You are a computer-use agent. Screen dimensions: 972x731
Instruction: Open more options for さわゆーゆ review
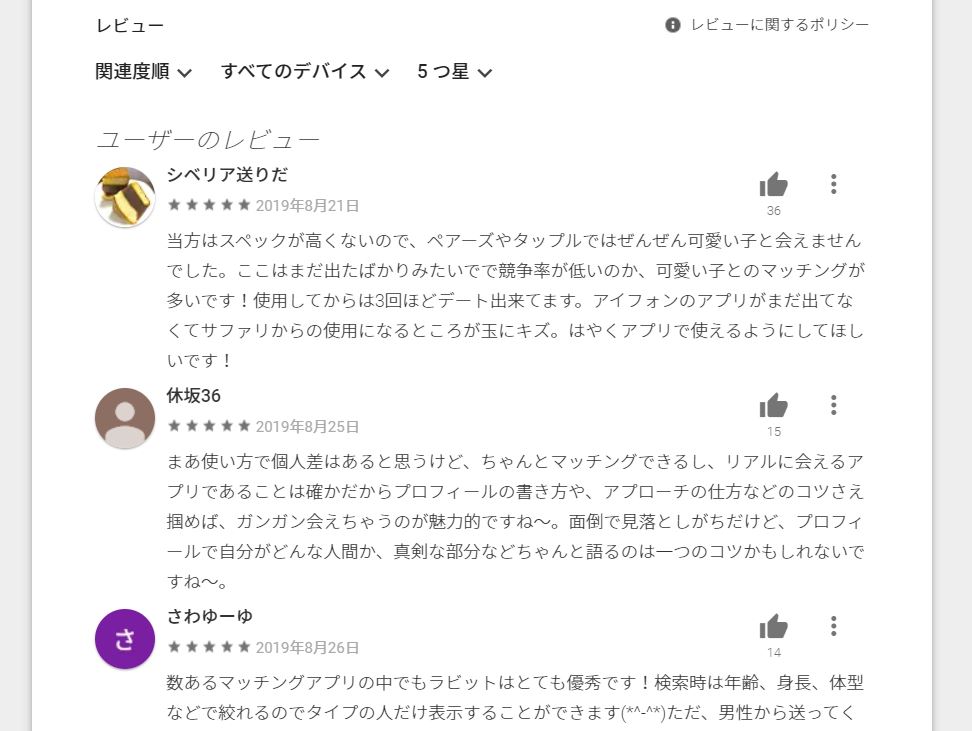(834, 626)
